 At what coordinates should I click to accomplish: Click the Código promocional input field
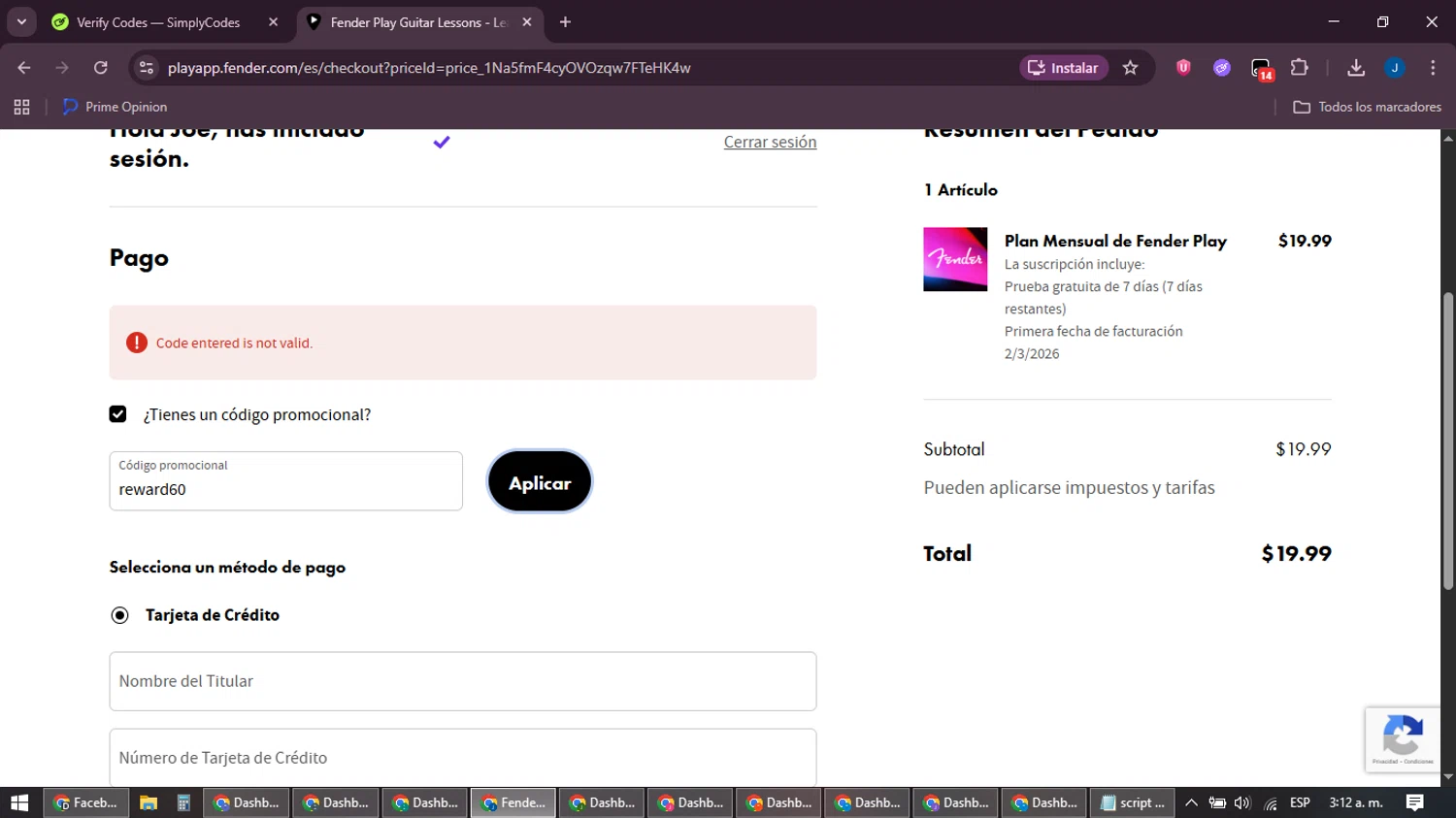(285, 481)
